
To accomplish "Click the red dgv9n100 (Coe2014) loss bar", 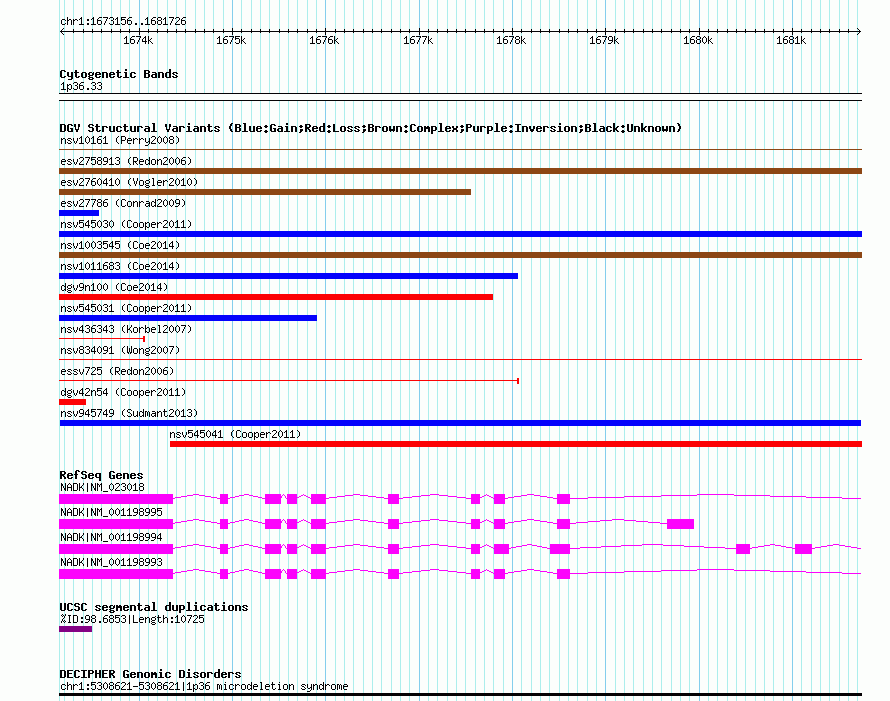I will point(276,297).
